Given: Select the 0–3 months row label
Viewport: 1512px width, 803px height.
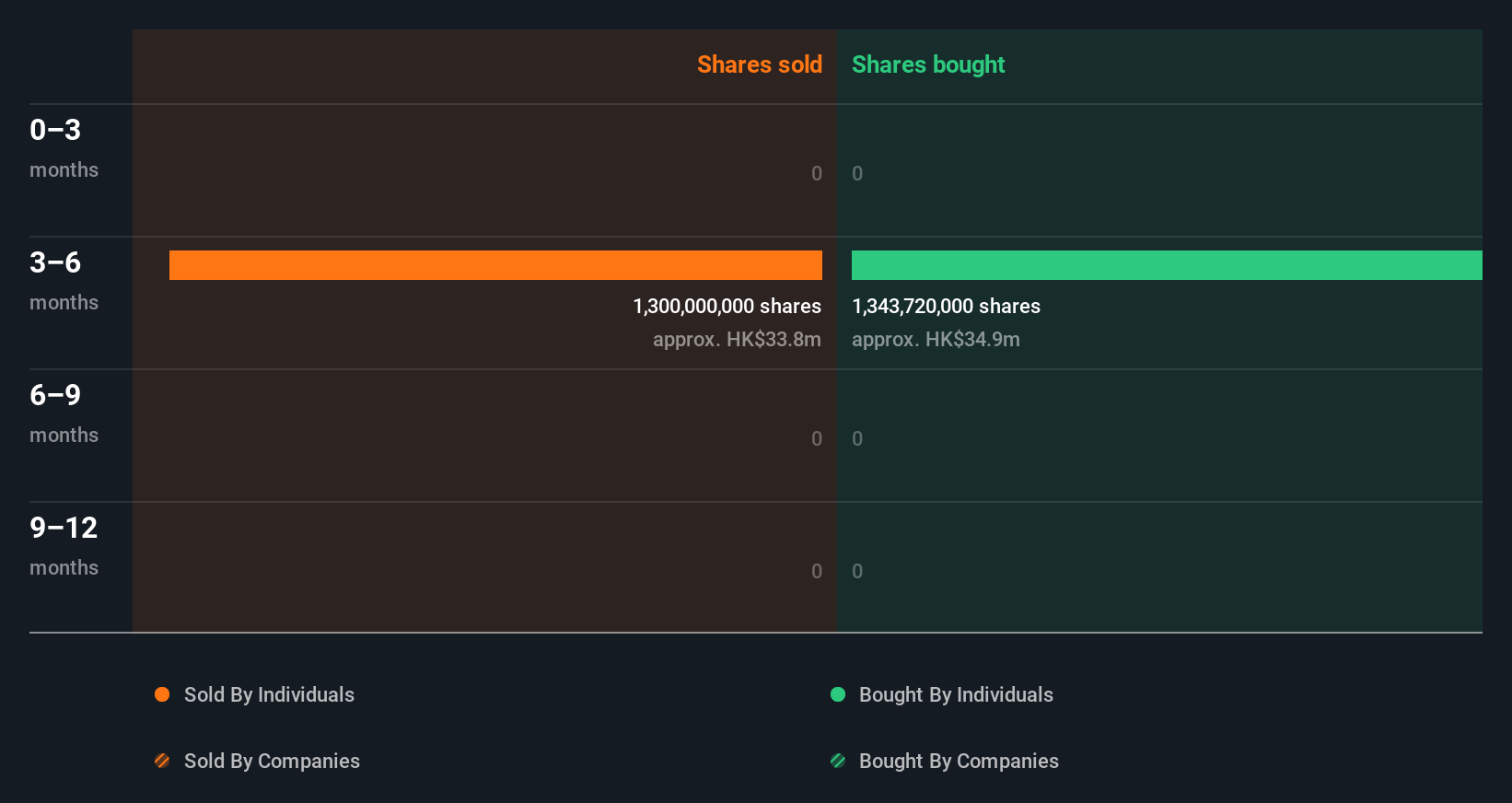Looking at the screenshot, I should tap(64, 148).
